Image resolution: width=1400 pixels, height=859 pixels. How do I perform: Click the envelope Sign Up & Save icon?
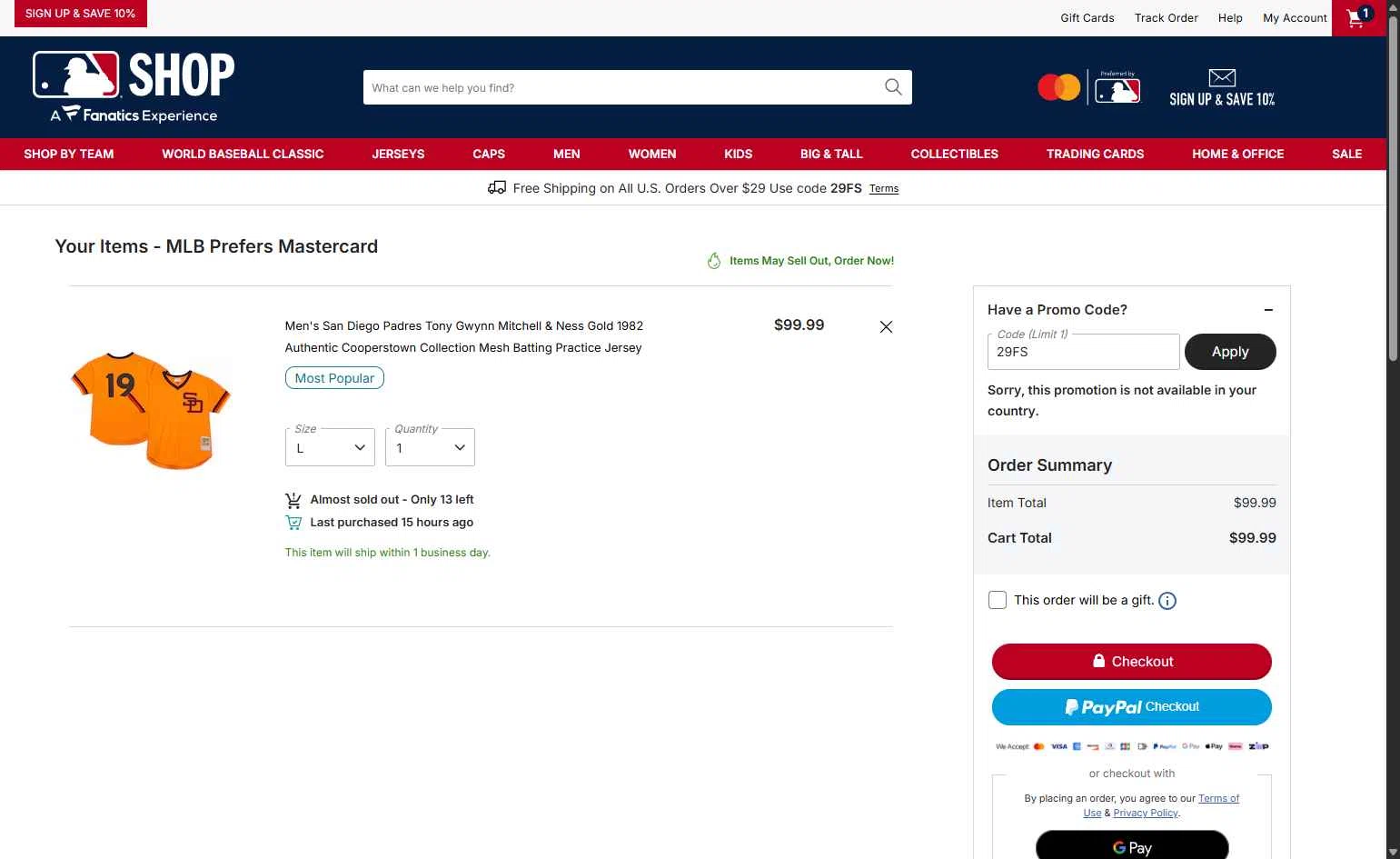coord(1222,78)
